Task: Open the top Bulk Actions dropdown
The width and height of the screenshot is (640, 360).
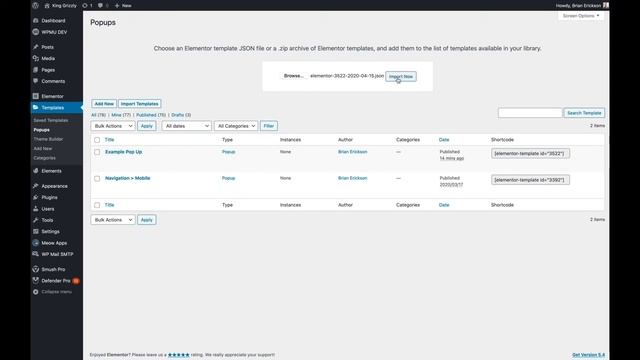Action: pos(113,126)
